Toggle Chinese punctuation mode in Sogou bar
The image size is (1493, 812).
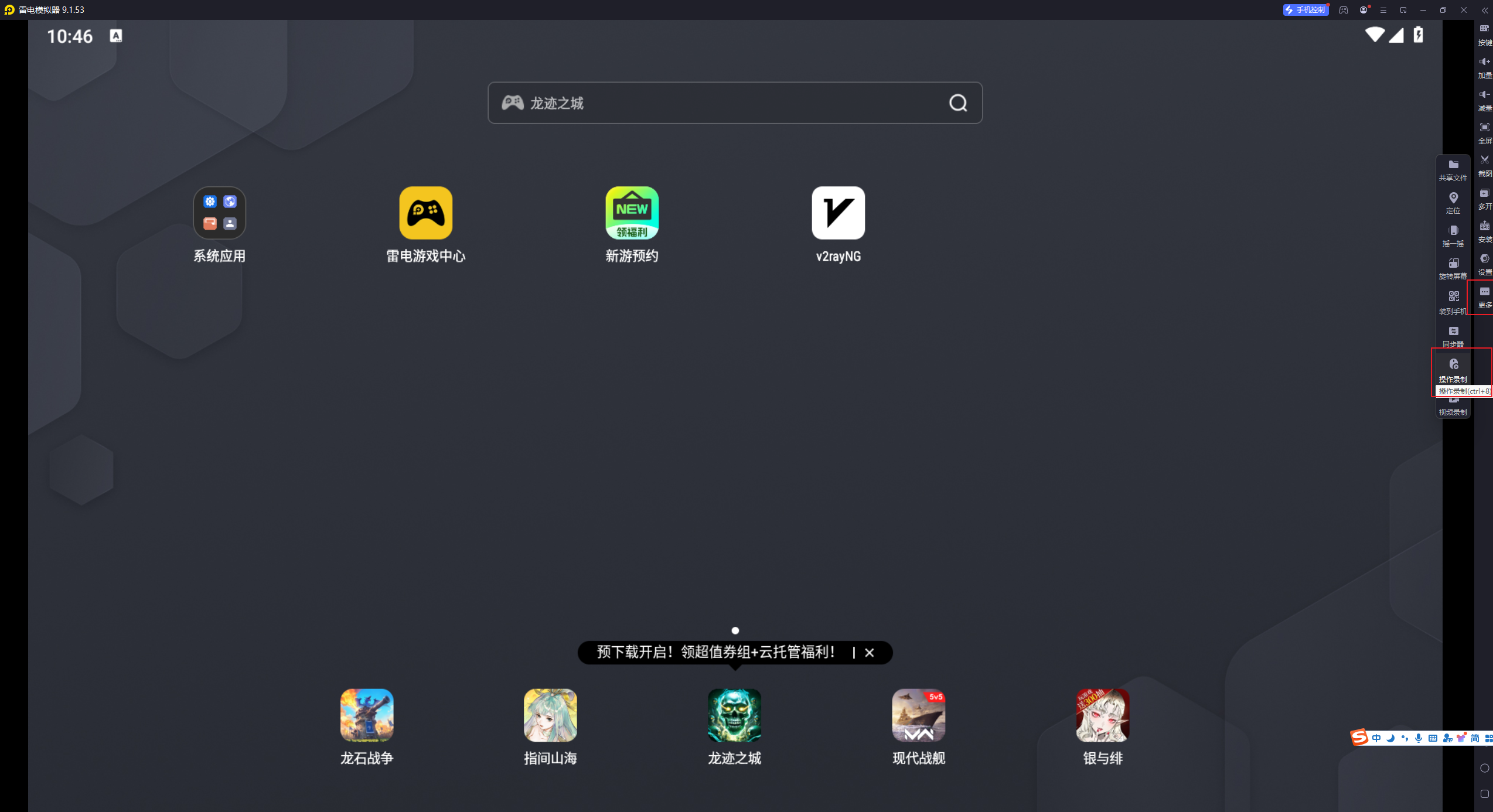[1405, 738]
